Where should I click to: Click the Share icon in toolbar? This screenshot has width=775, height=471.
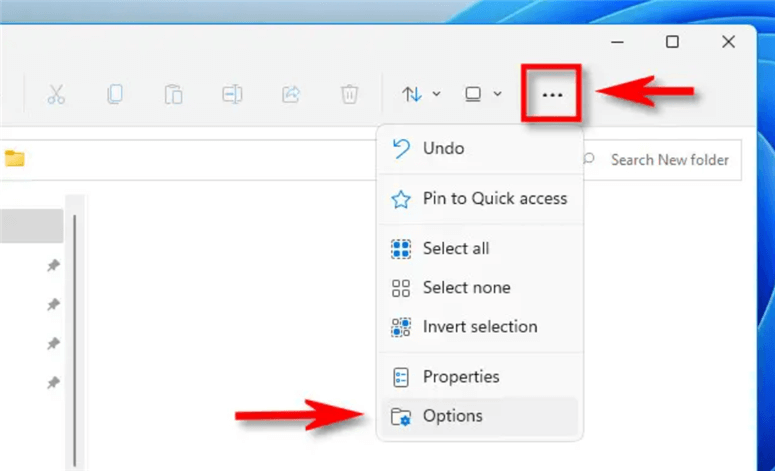[291, 94]
